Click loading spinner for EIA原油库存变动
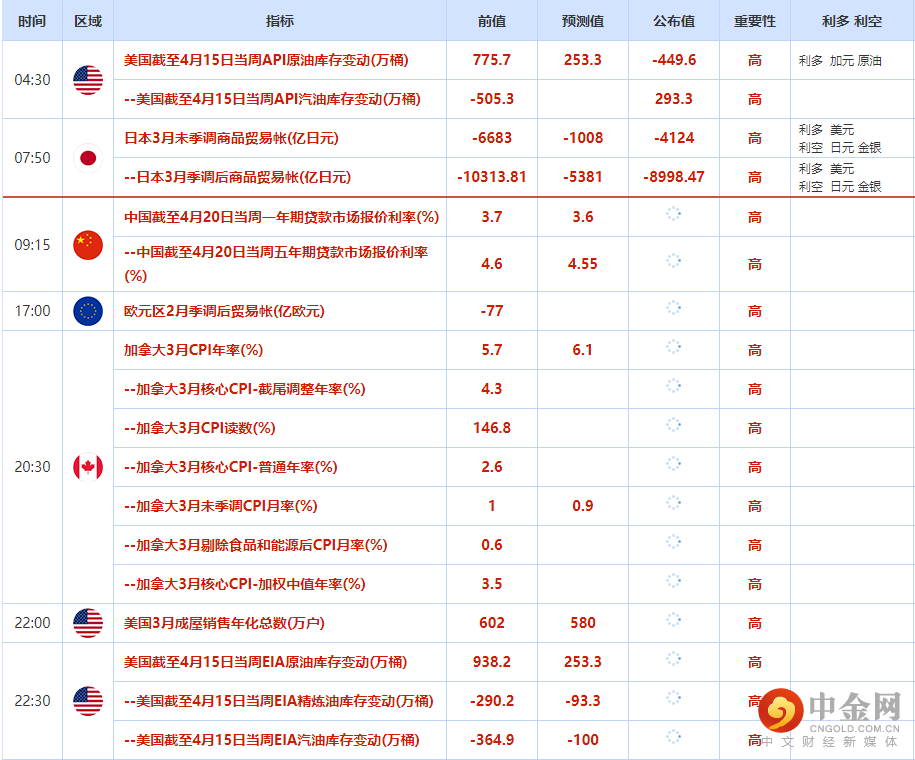Viewport: 915px width, 760px height. point(673,659)
